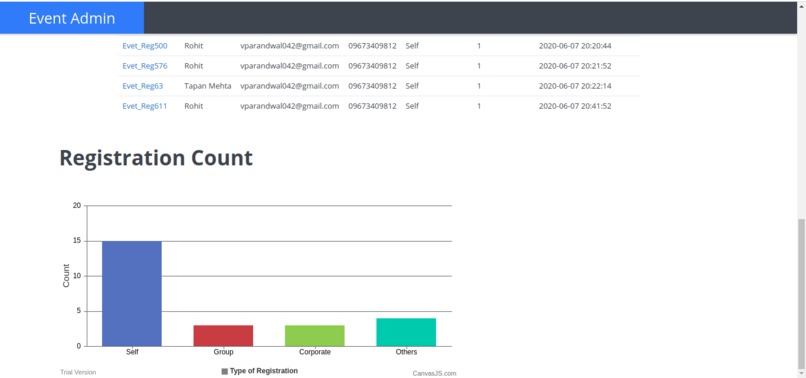Viewport: 806px width, 378px height.
Task: Select Rohit in Evet_Reg576 row
Action: pos(194,66)
